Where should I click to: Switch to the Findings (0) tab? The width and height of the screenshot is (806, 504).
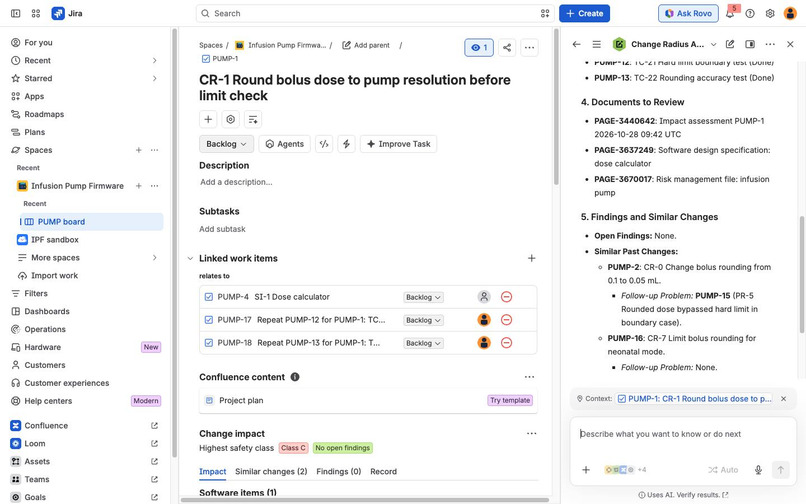click(x=339, y=472)
